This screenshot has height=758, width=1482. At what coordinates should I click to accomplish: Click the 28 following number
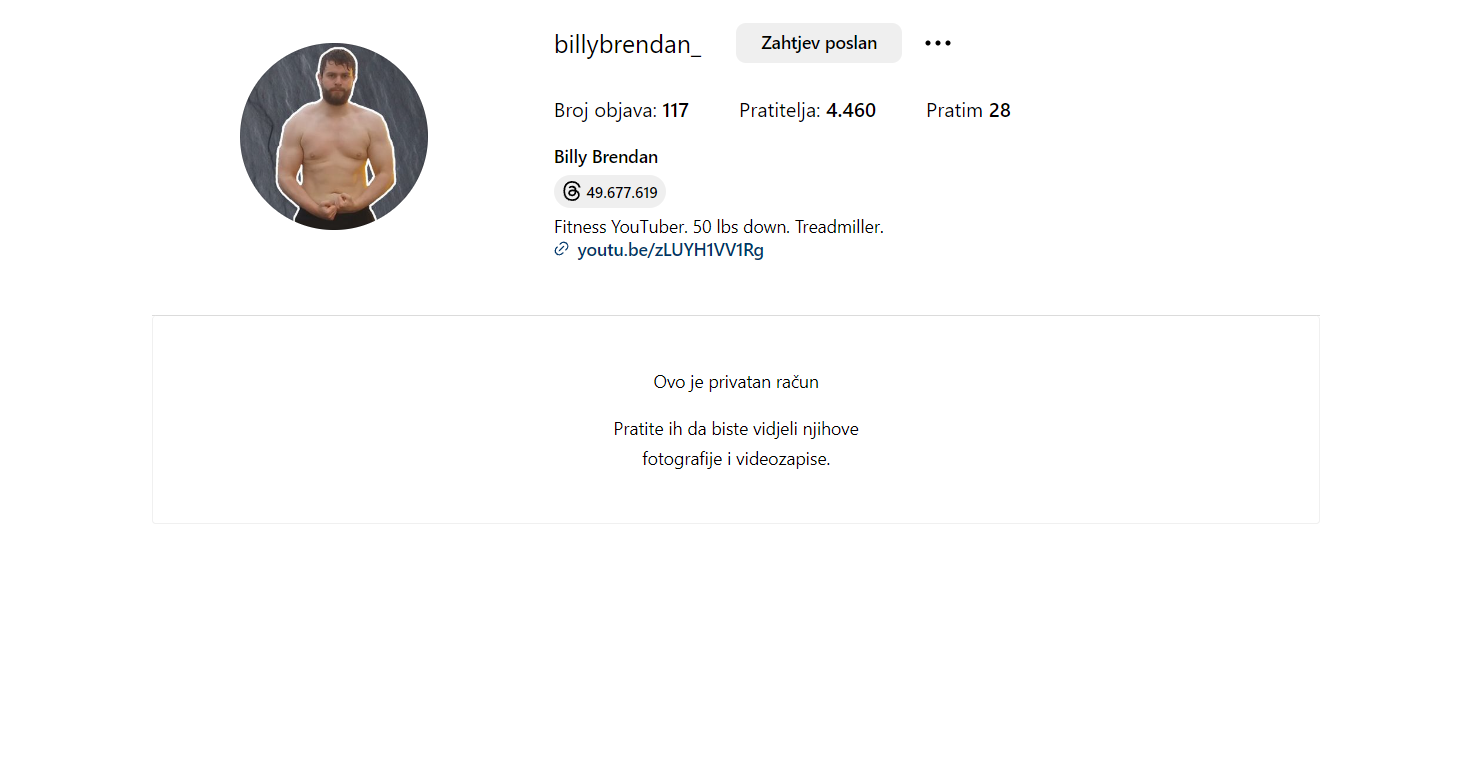pos(1000,111)
